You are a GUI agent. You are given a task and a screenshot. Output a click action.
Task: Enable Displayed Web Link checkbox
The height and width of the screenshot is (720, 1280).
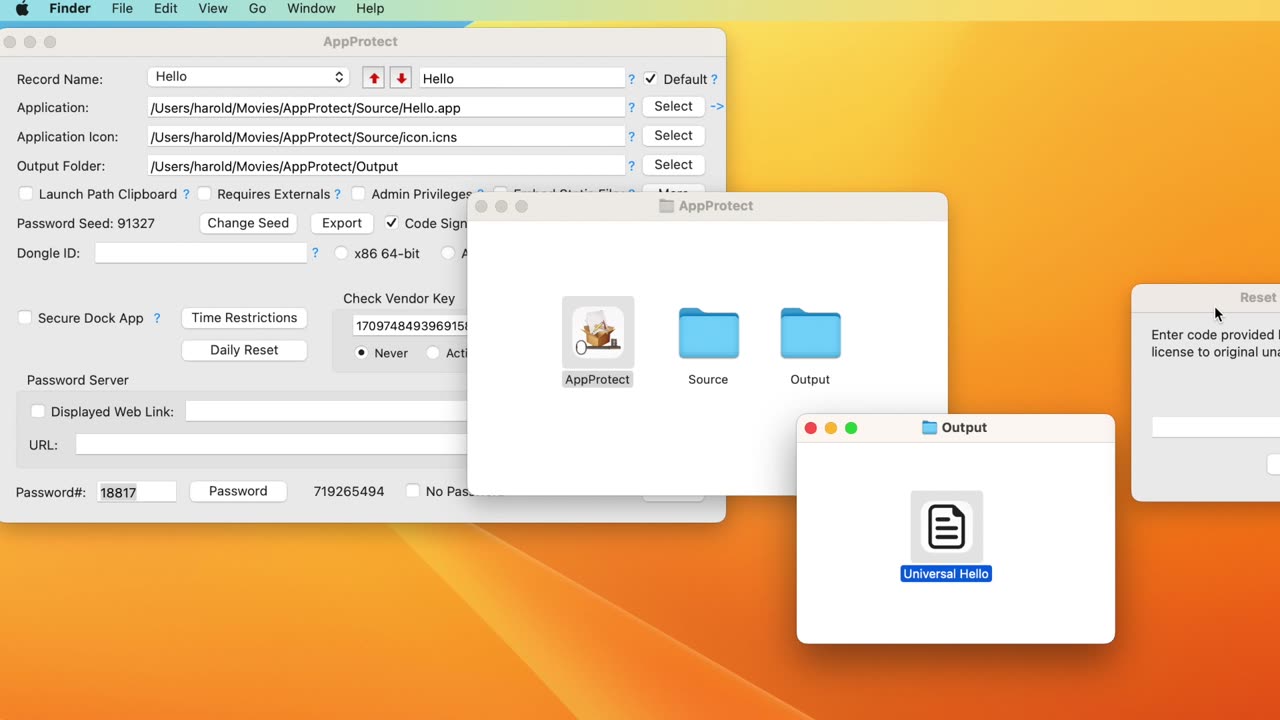click(38, 411)
